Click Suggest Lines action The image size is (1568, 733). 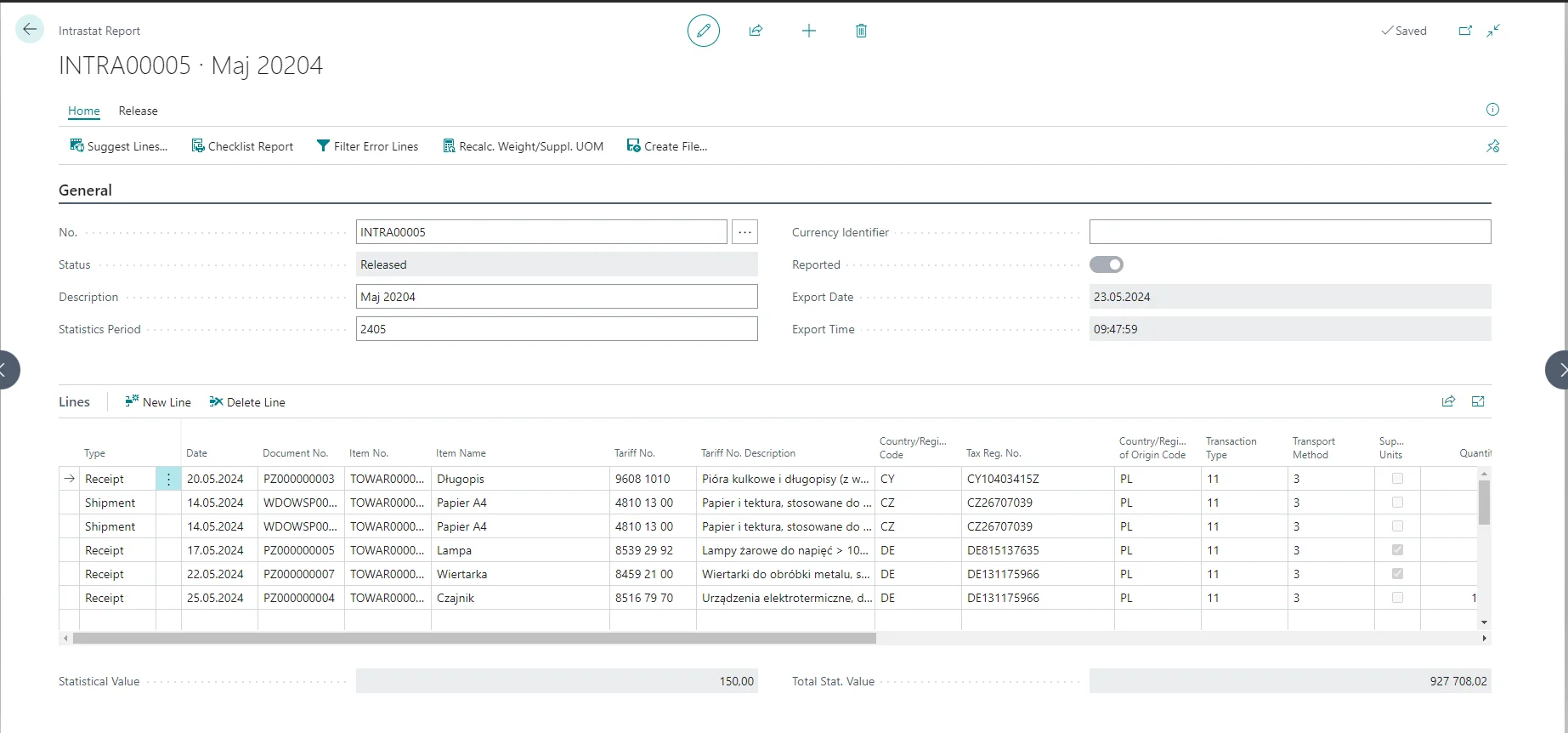point(119,146)
